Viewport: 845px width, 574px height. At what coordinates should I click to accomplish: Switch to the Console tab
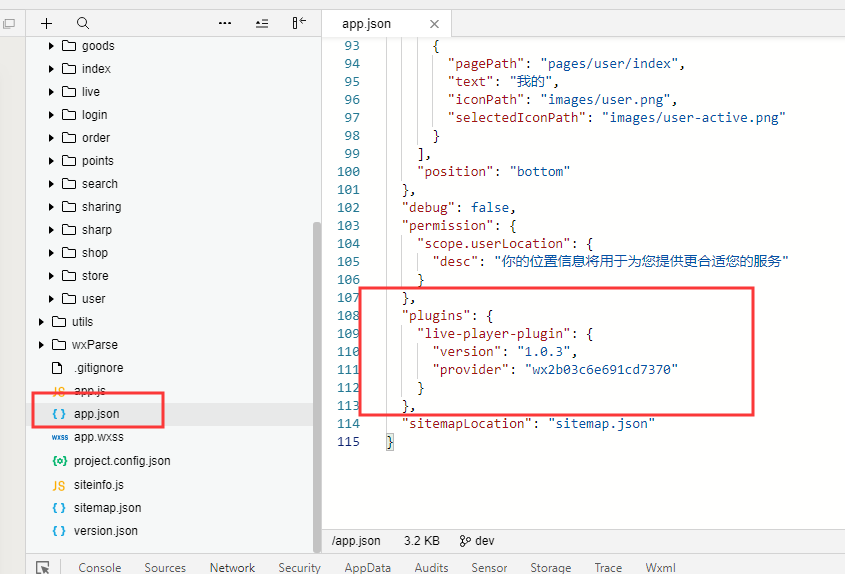coord(100,567)
